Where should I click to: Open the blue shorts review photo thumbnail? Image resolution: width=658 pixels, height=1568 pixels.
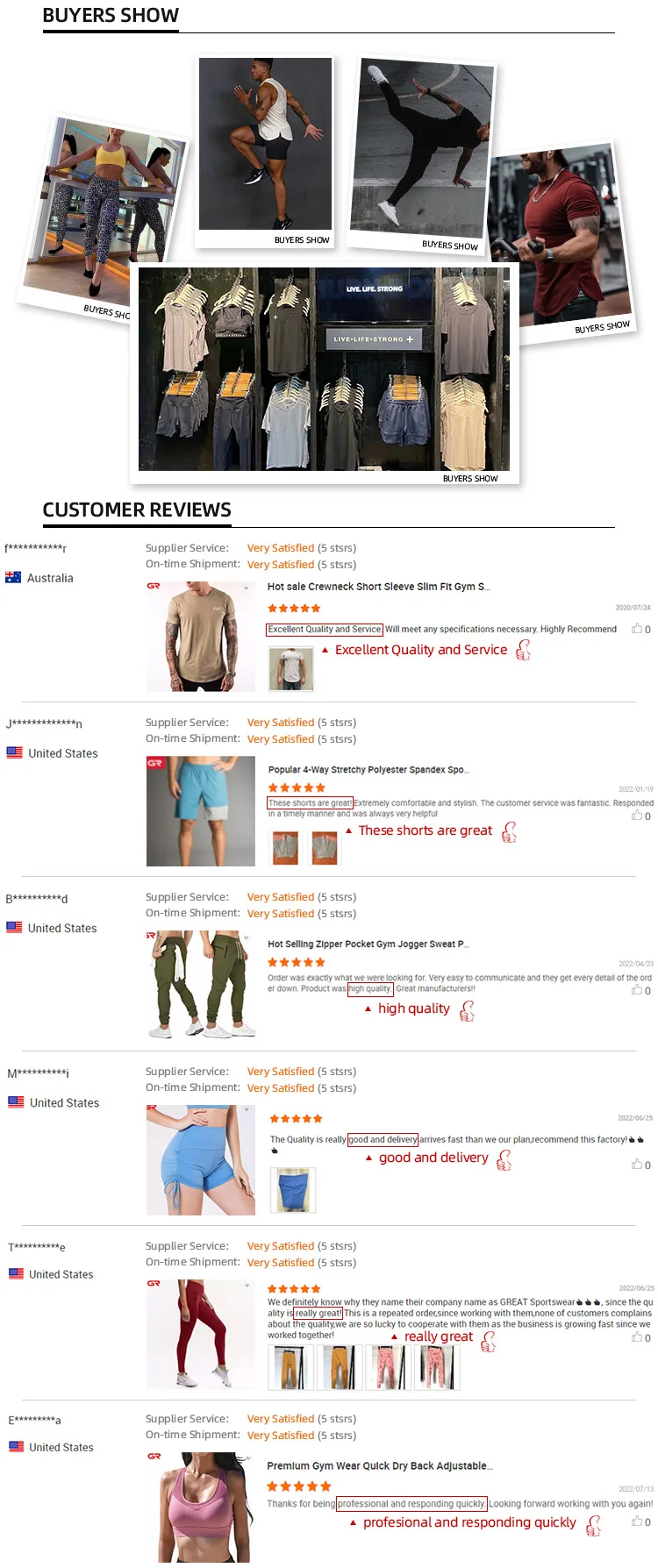point(292,1189)
